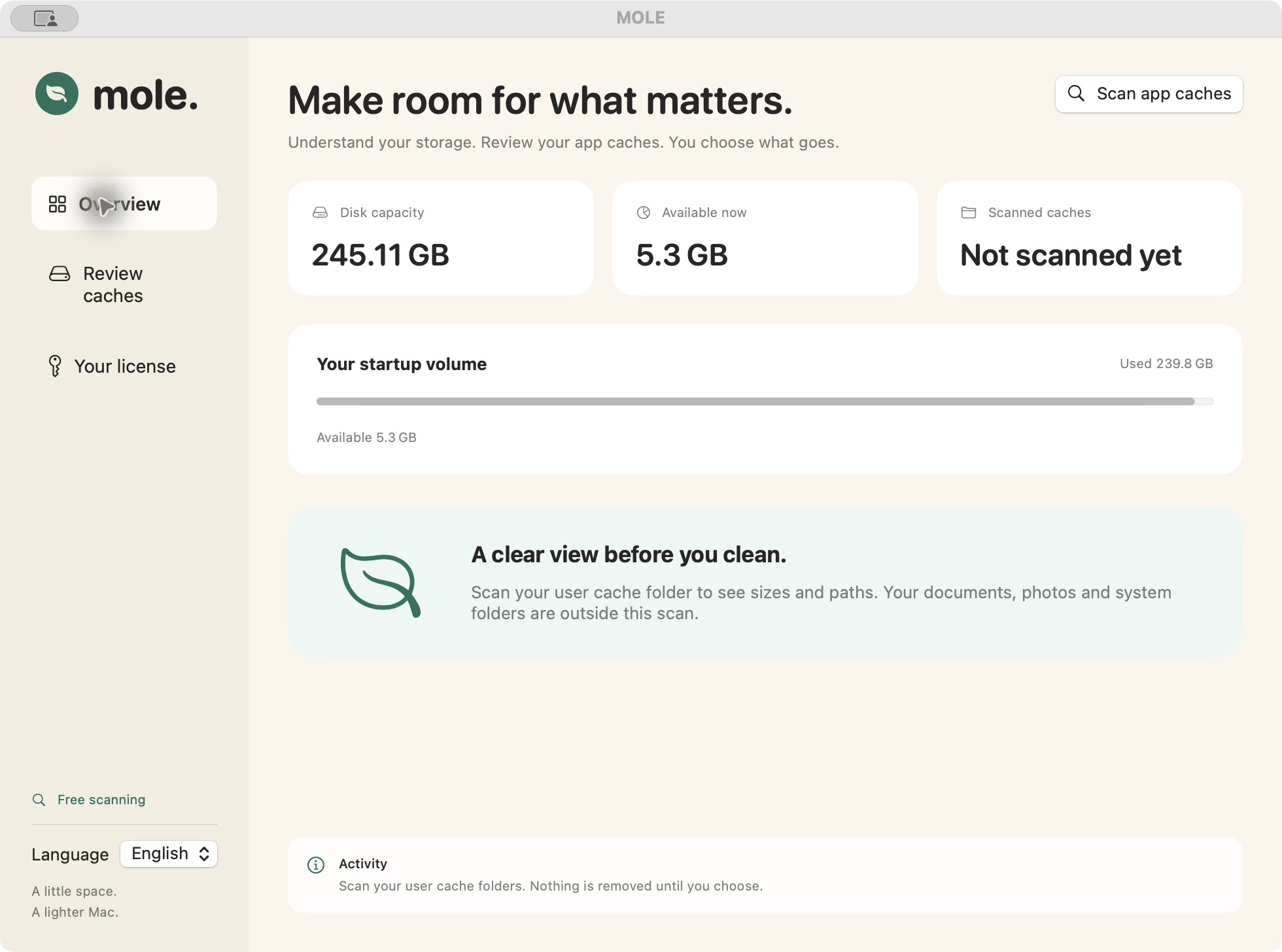
Task: Click the mole. wordmark
Action: click(x=145, y=95)
